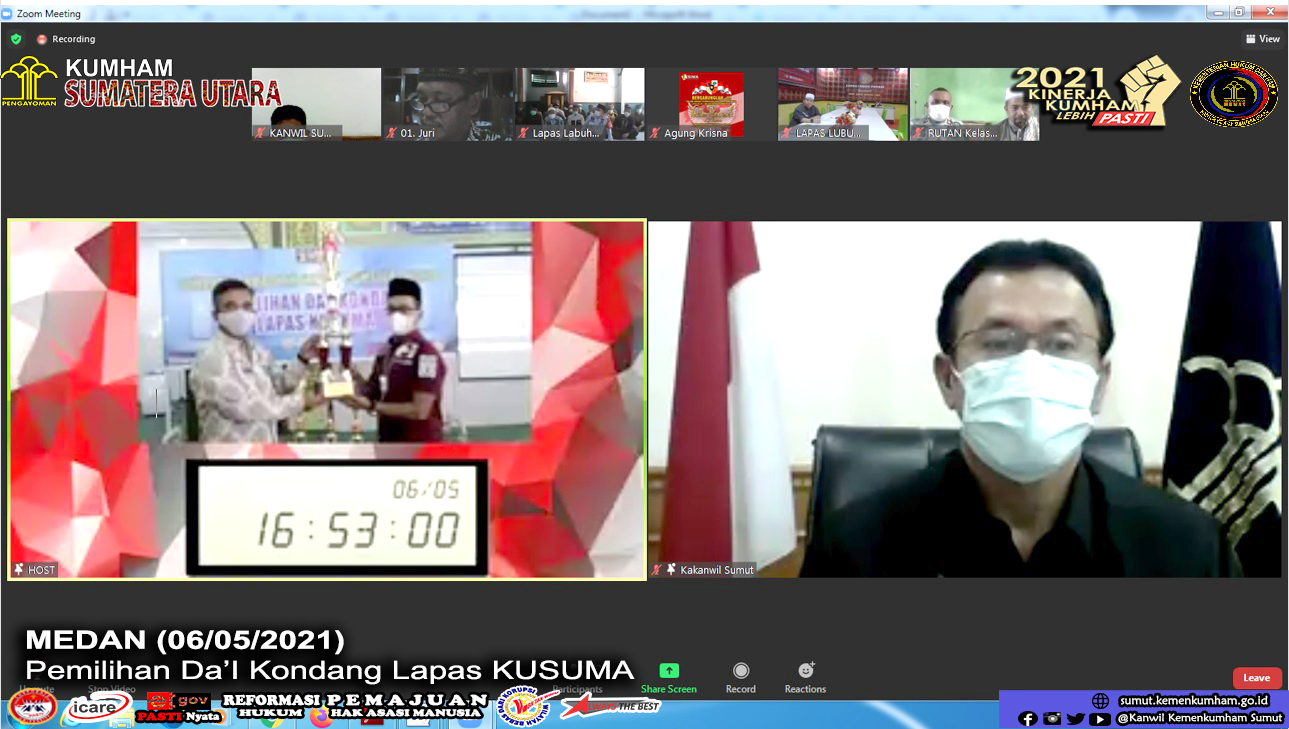Click the pin icon beside HOST label

pyautogui.click(x=19, y=569)
